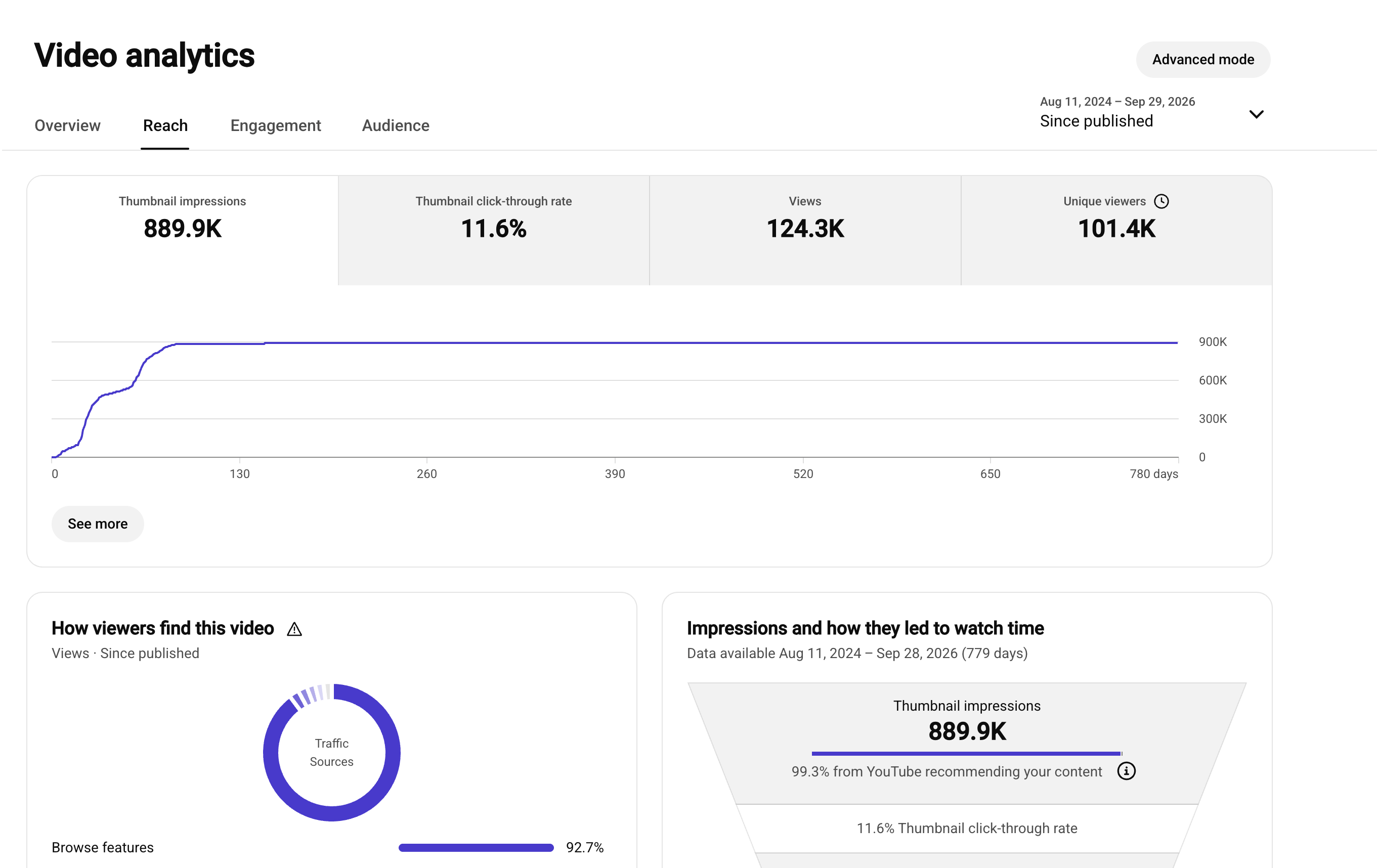Show the Unique viewers metric card
The image size is (1377, 868).
[x=1116, y=230]
